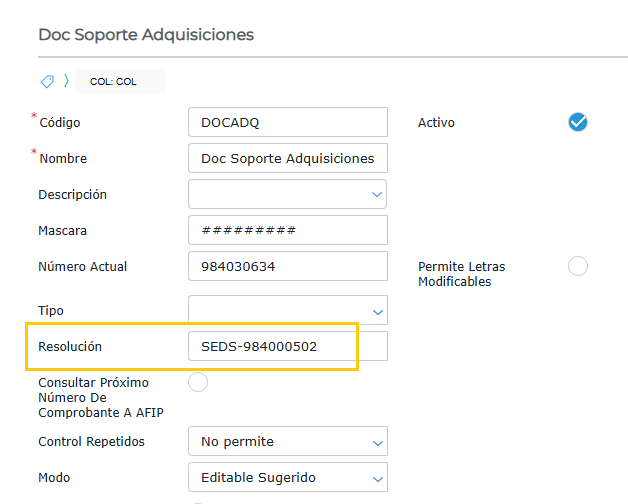Screen dimensions: 628x504
Task: Click the Activo label text
Action: click(436, 123)
